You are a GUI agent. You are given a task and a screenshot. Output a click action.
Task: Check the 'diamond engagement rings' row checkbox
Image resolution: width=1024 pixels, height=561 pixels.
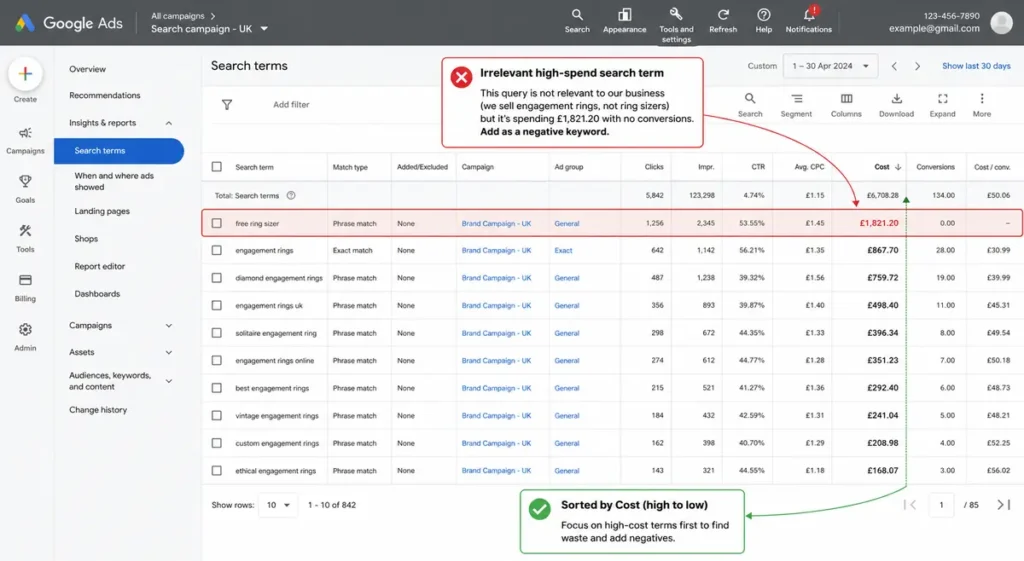click(217, 278)
